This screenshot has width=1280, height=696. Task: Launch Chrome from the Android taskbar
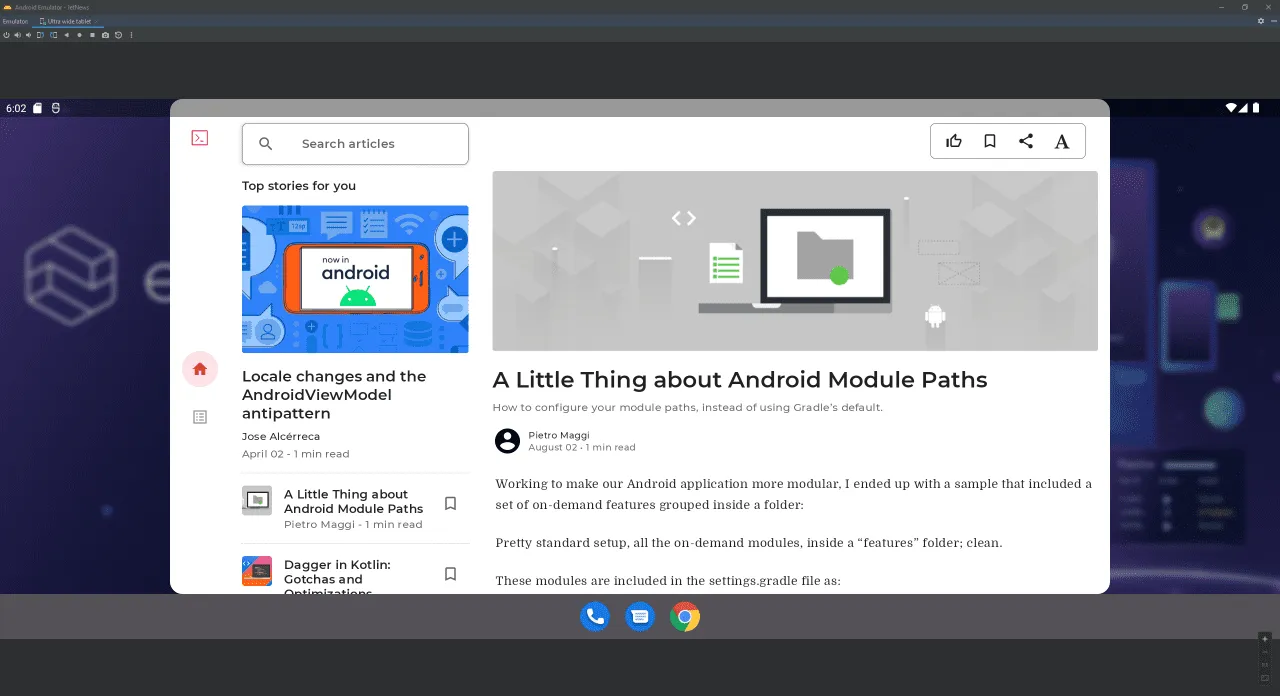[685, 617]
